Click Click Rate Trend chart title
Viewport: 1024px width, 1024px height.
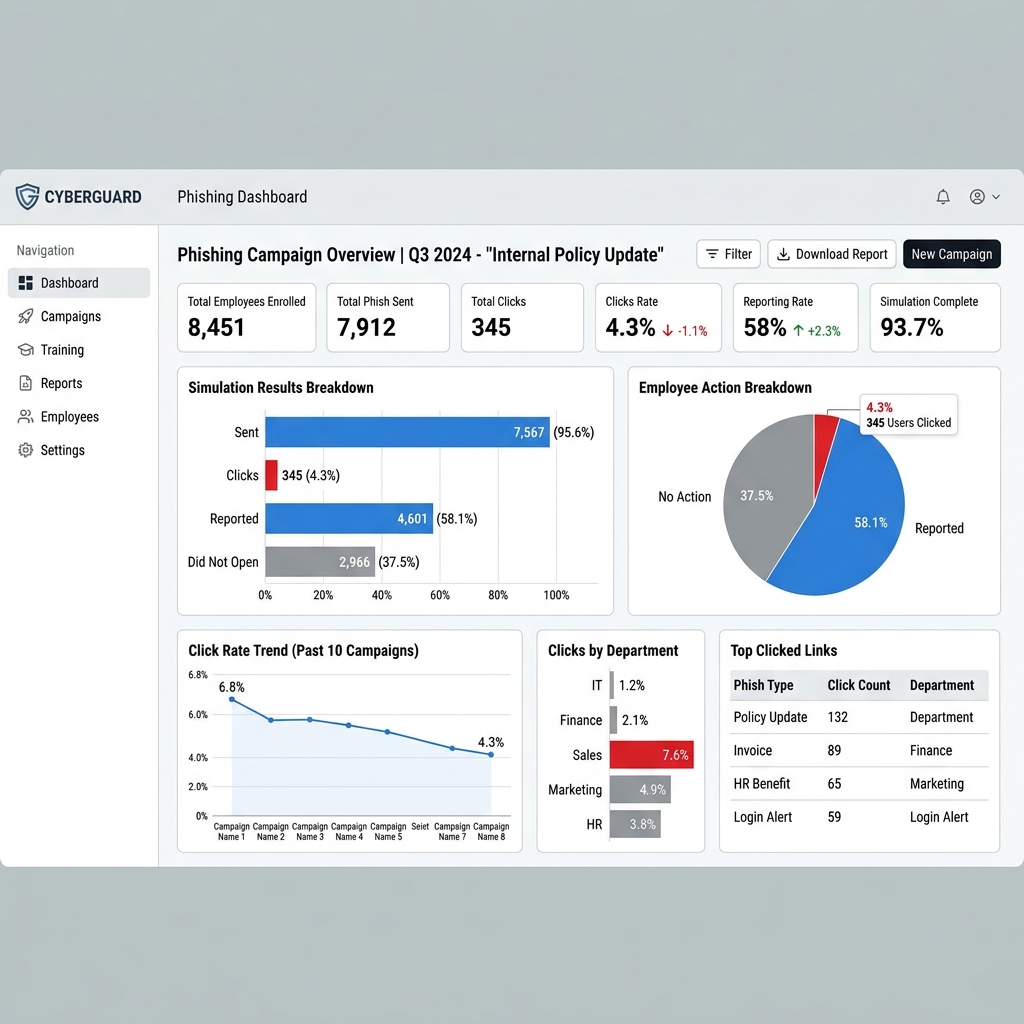[303, 650]
